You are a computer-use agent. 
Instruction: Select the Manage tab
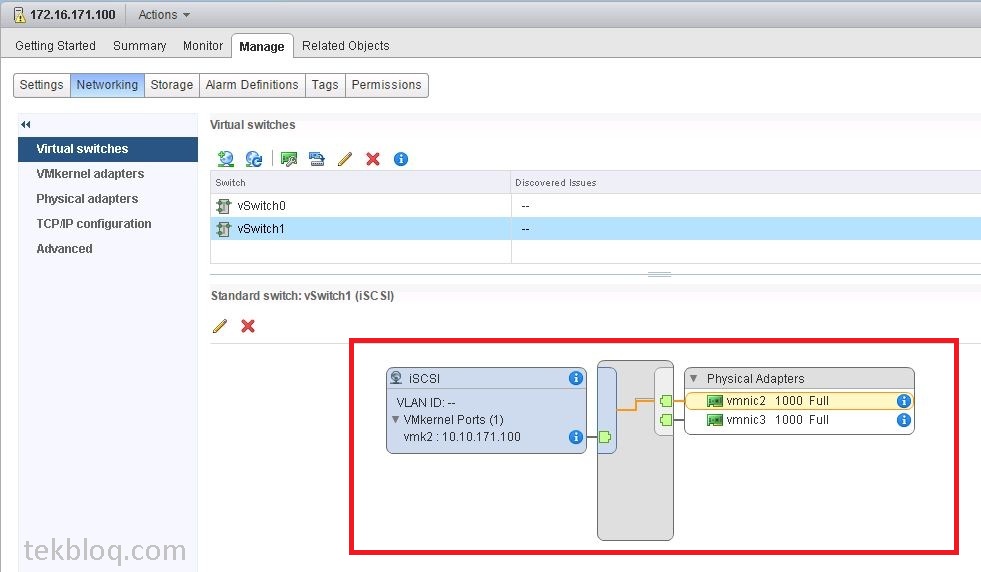[x=262, y=46]
